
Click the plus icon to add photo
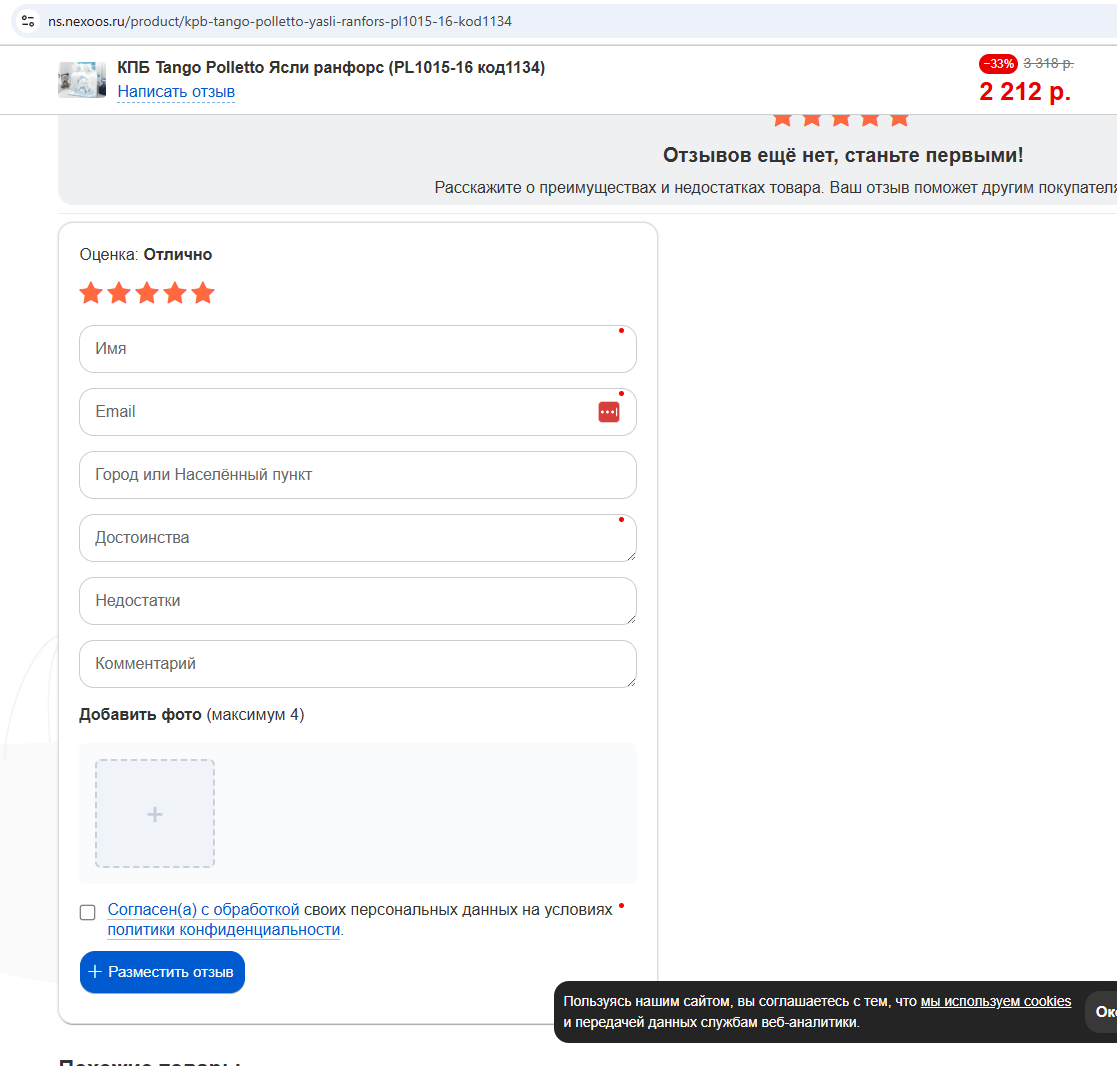pyautogui.click(x=155, y=814)
